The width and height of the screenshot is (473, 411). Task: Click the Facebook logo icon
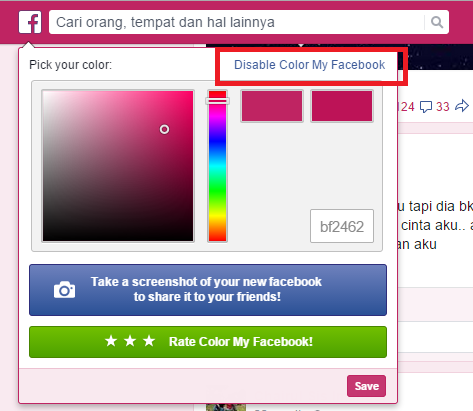click(x=30, y=22)
